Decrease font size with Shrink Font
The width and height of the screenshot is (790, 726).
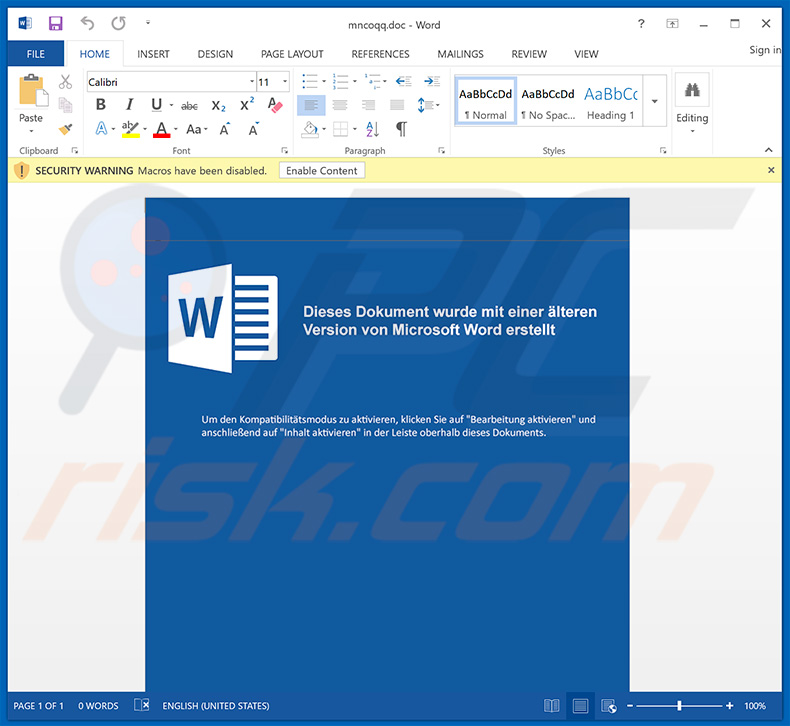coord(253,129)
